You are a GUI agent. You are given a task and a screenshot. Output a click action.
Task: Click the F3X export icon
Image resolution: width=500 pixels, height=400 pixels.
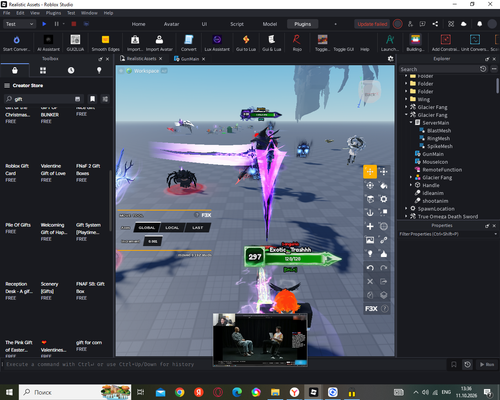384,282
